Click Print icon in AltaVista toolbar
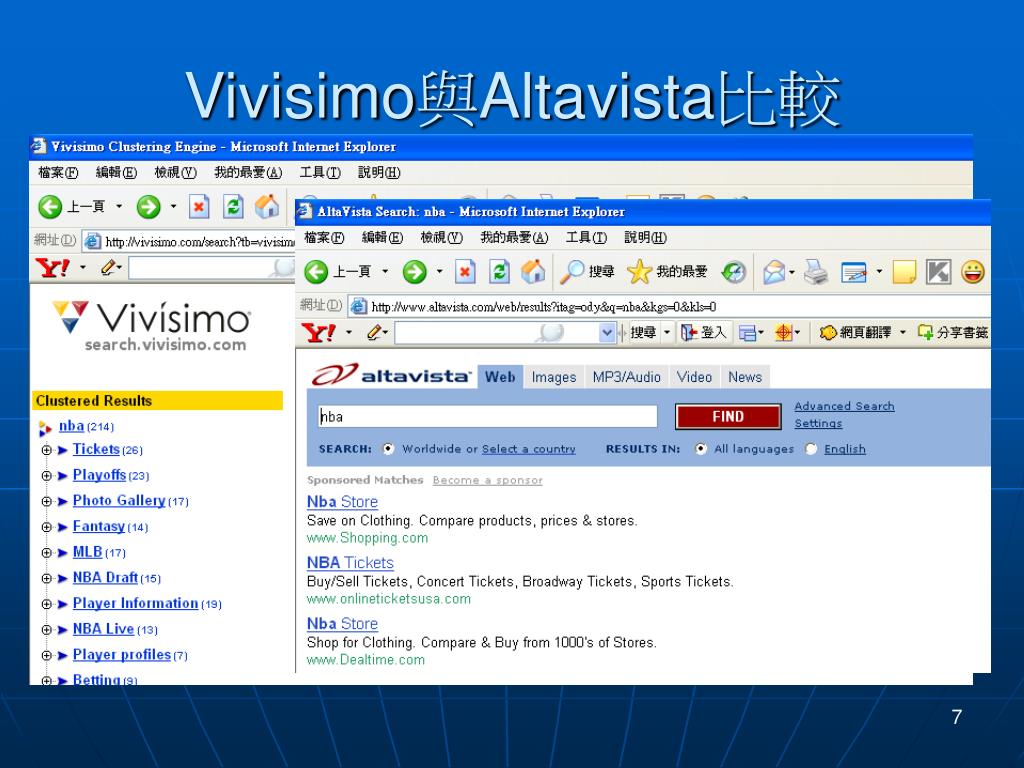The image size is (1024, 768). coord(816,272)
